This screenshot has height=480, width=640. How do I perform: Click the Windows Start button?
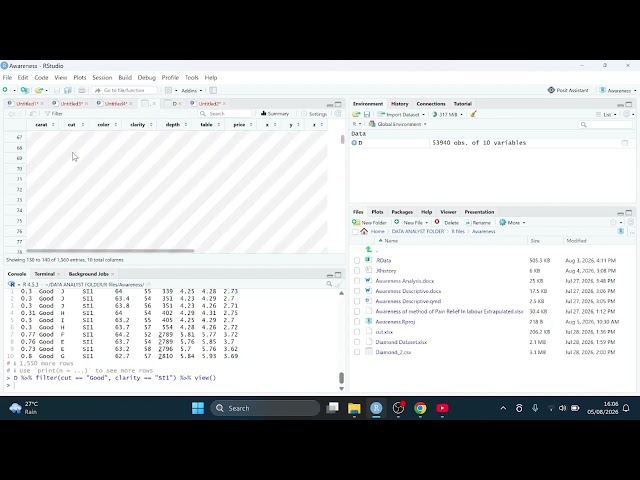[198, 408]
